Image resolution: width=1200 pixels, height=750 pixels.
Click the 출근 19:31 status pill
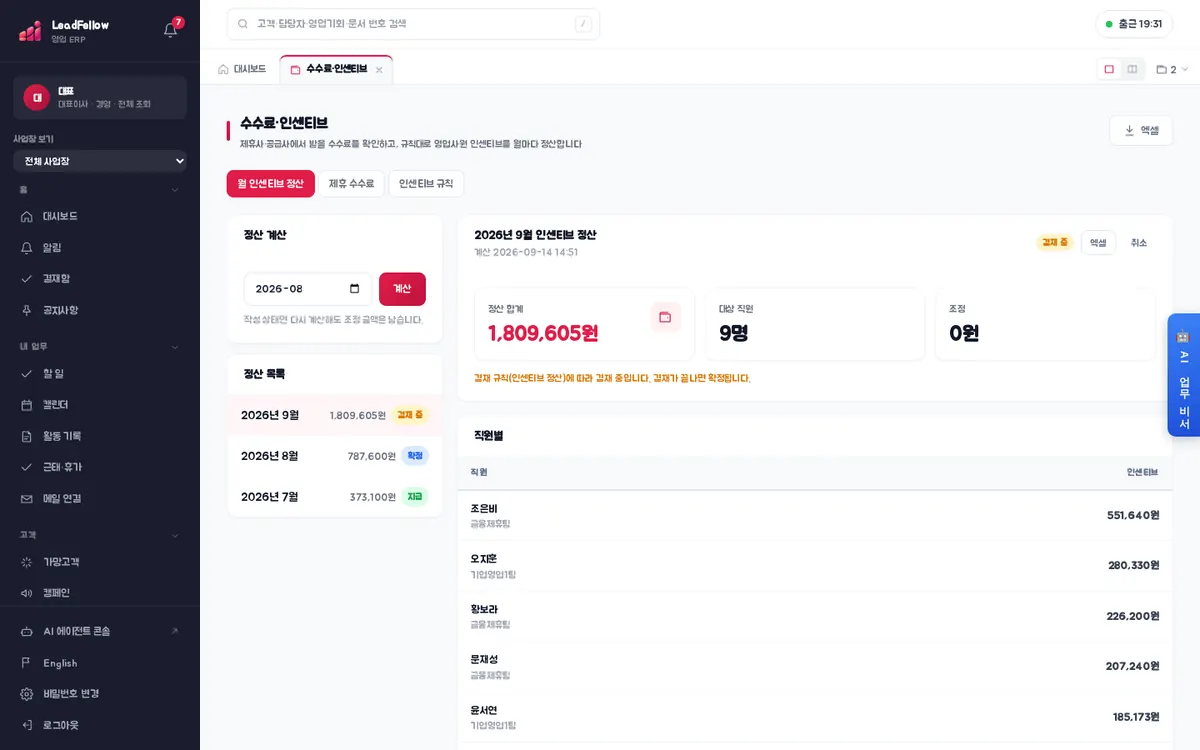pyautogui.click(x=1134, y=24)
